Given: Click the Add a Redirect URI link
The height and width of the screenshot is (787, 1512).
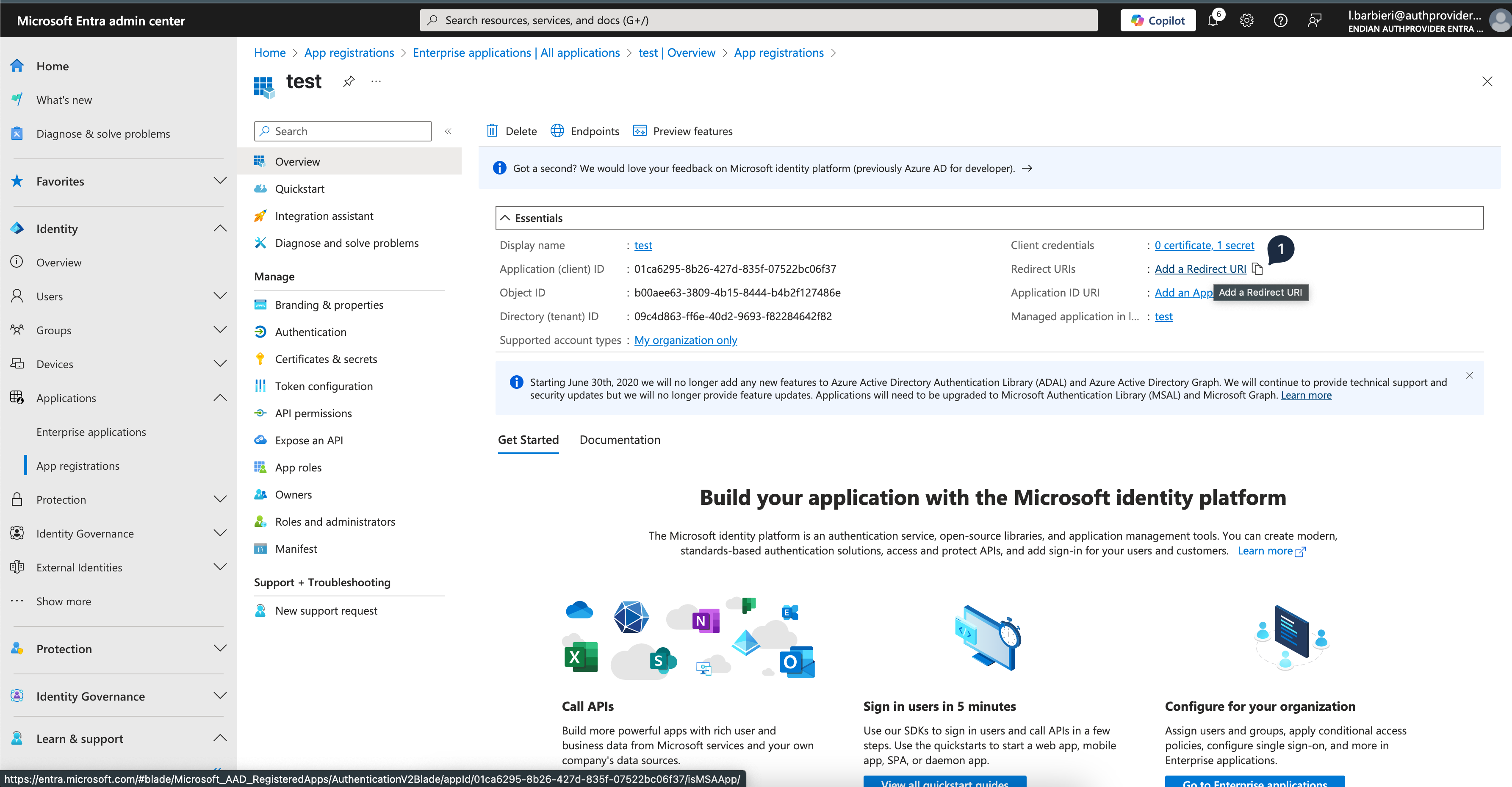Looking at the screenshot, I should [1200, 269].
